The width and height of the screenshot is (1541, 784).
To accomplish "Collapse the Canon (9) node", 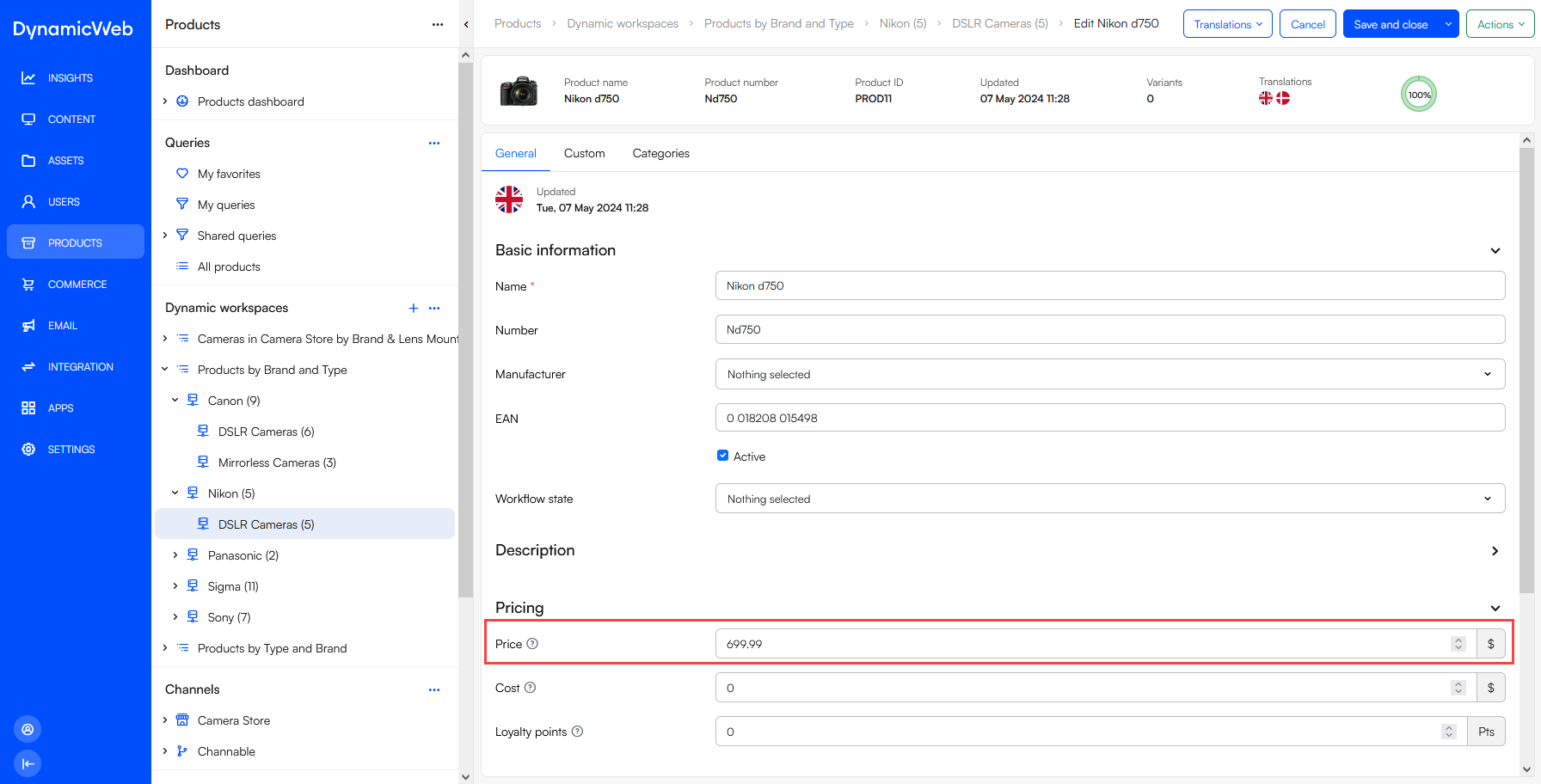I will click(x=175, y=401).
